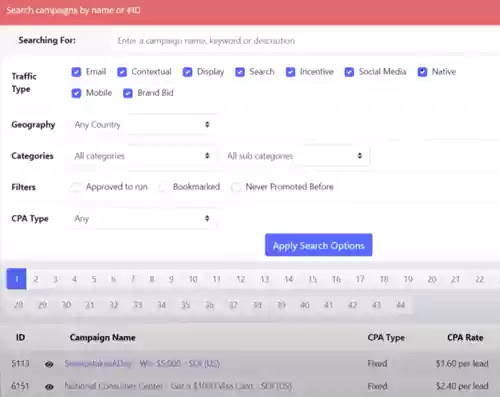Jump to results page 19

tap(408, 279)
